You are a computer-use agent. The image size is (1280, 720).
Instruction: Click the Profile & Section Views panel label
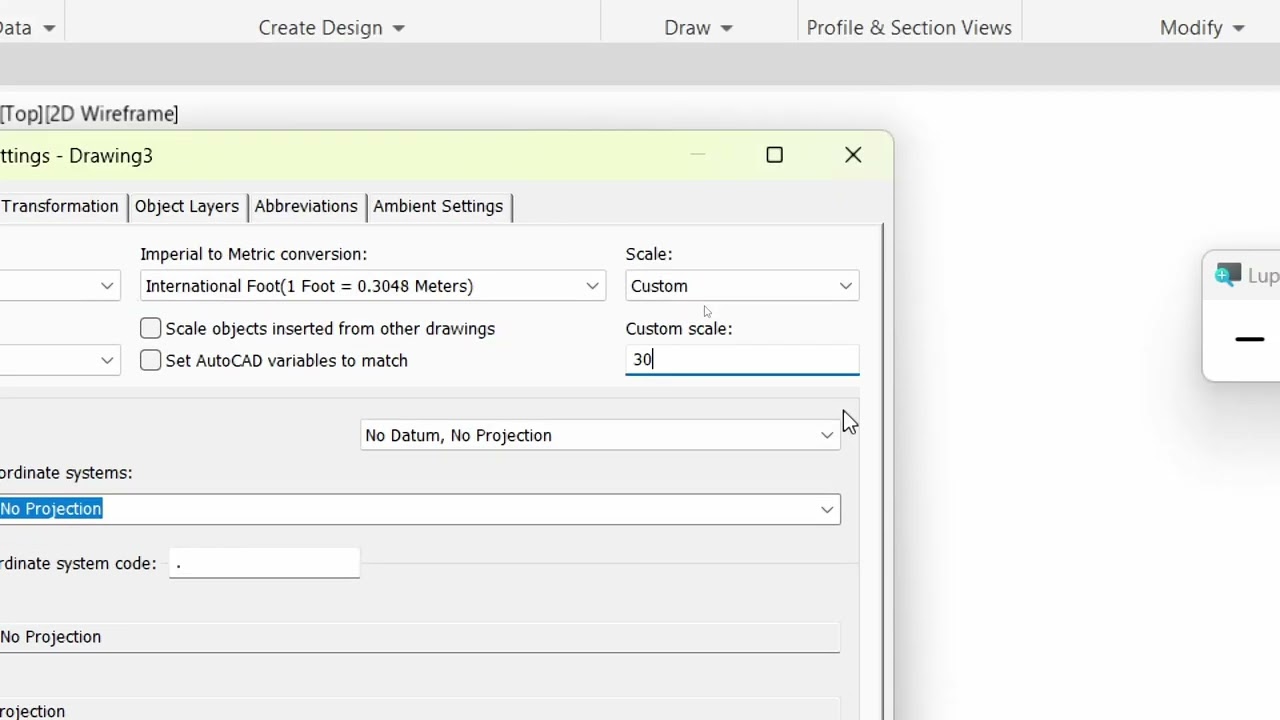[909, 28]
